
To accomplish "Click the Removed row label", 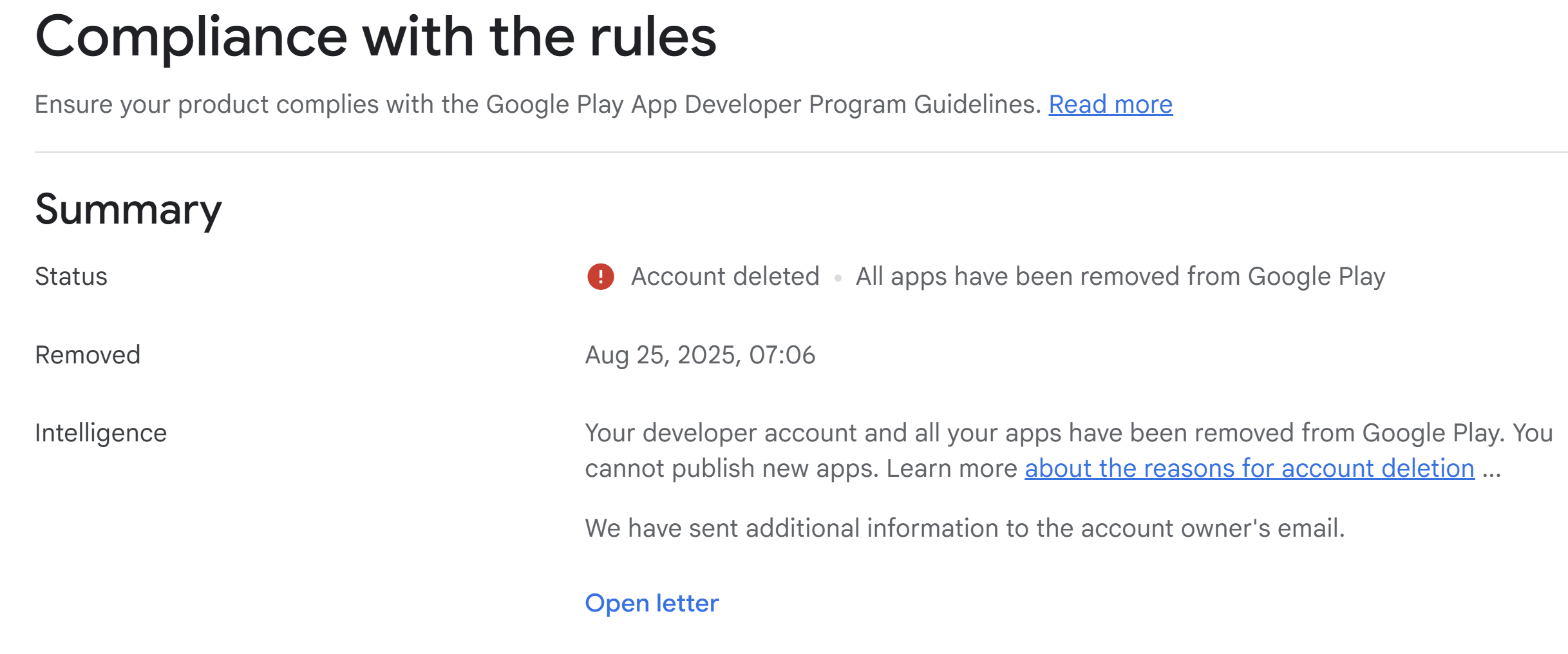I will coord(88,355).
